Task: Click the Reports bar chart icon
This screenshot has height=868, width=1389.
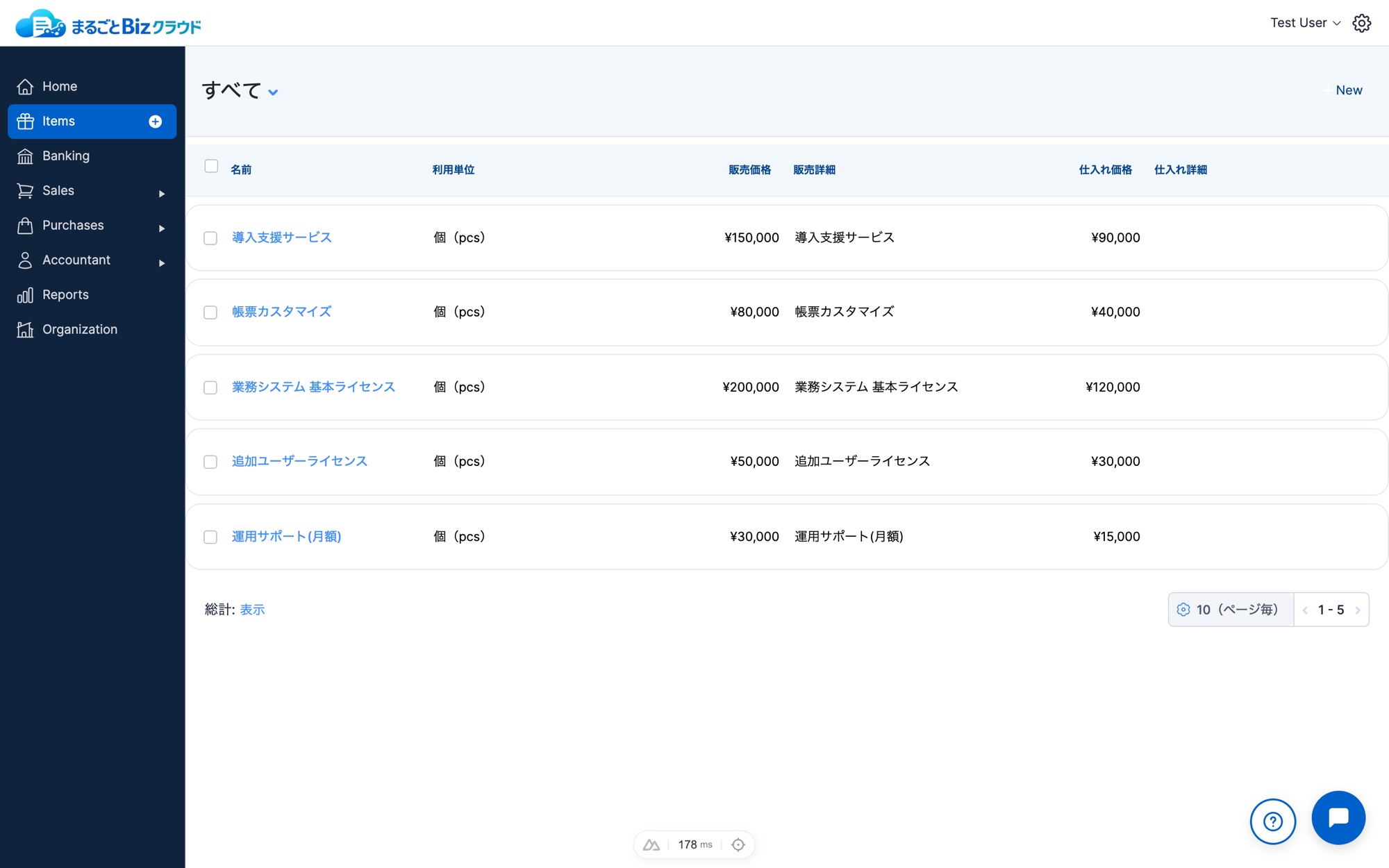Action: tap(25, 295)
